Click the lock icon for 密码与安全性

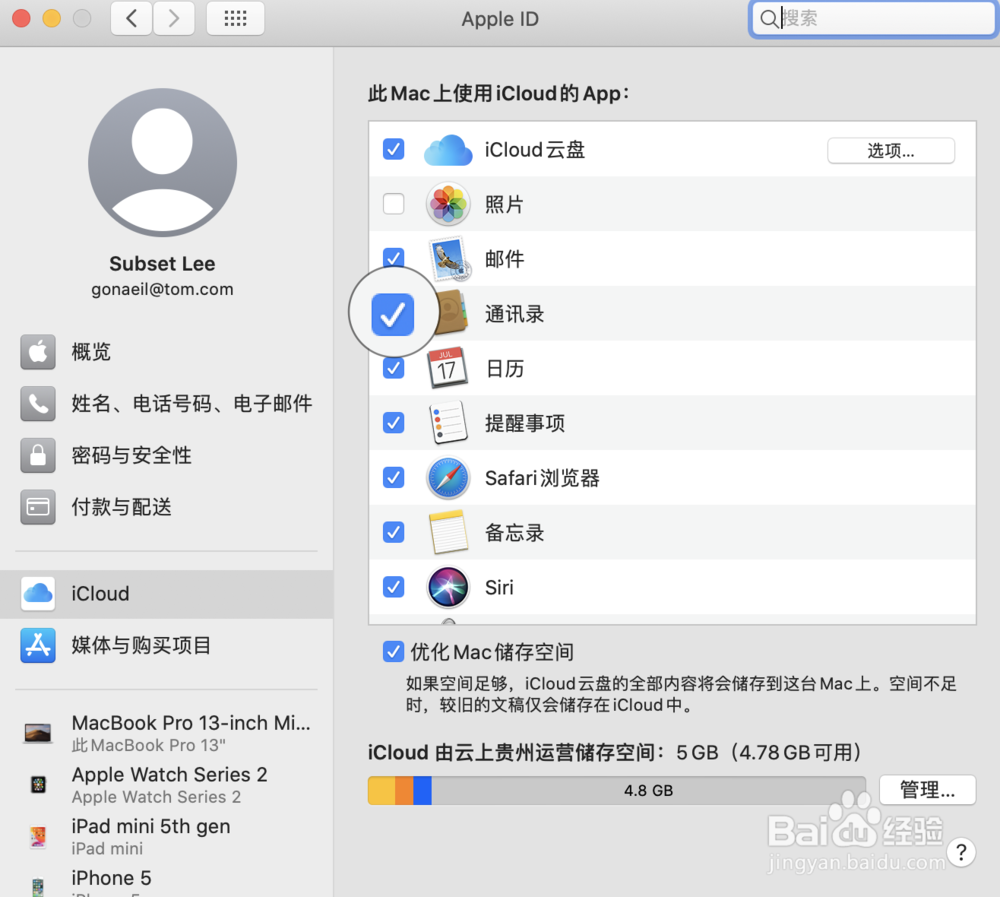(38, 455)
